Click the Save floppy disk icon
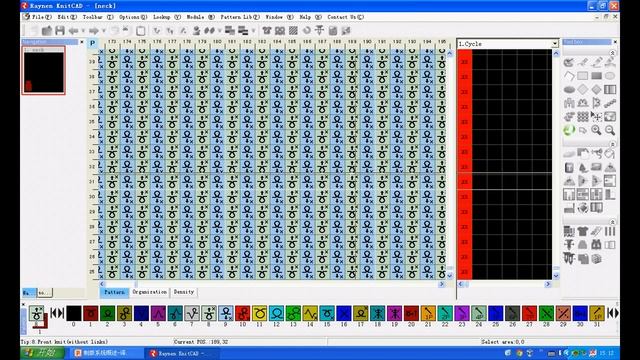 tap(60, 31)
